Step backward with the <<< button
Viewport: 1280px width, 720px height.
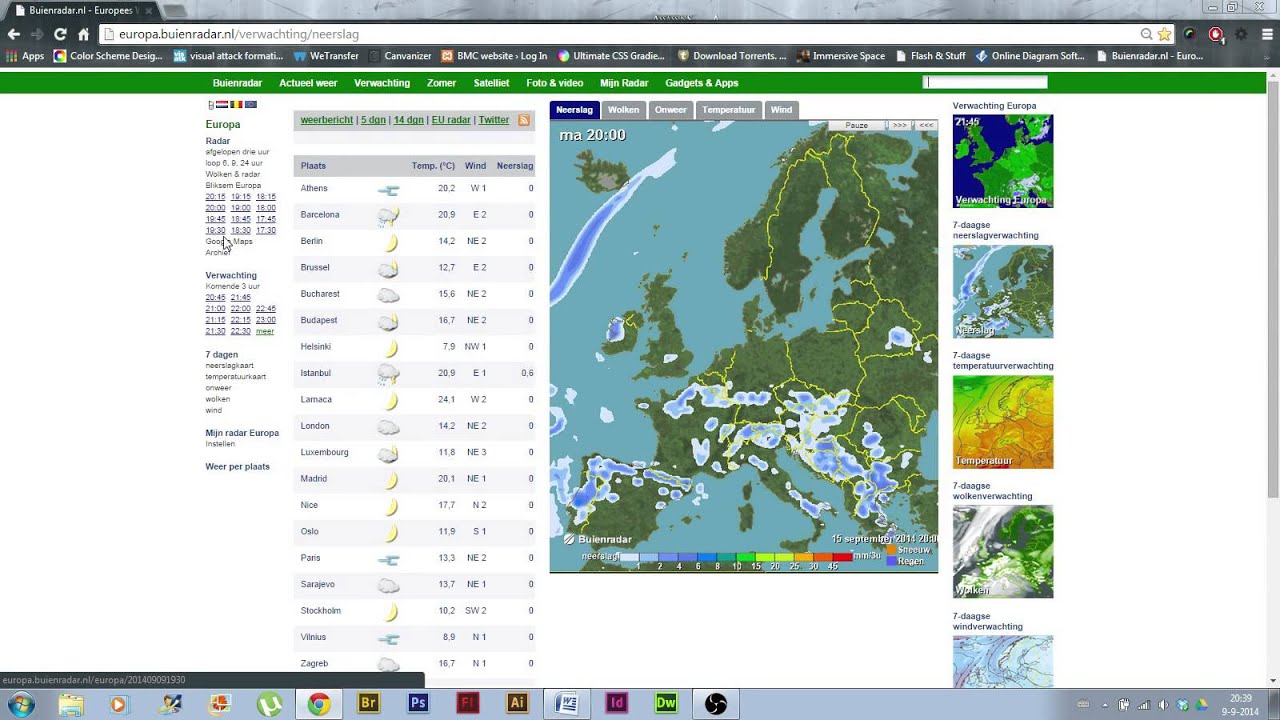pos(926,125)
